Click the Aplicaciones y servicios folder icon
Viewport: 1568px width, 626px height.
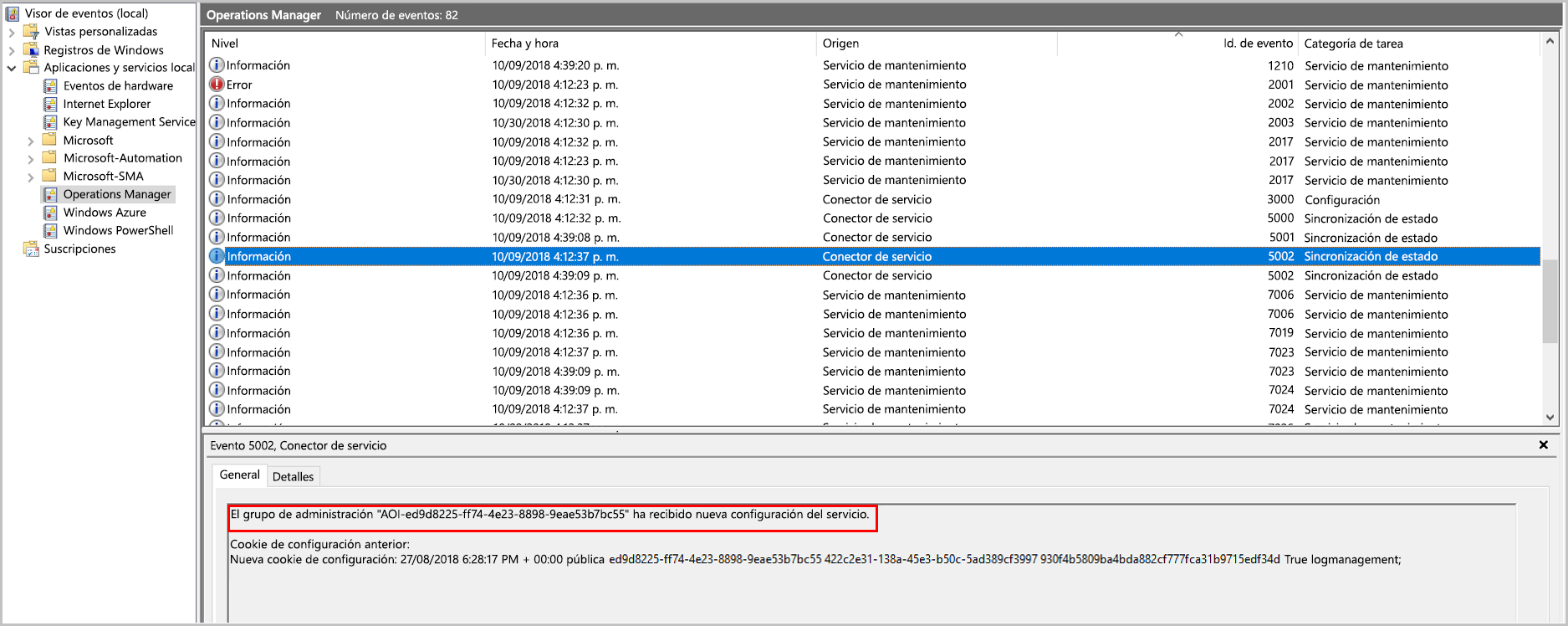pyautogui.click(x=31, y=68)
